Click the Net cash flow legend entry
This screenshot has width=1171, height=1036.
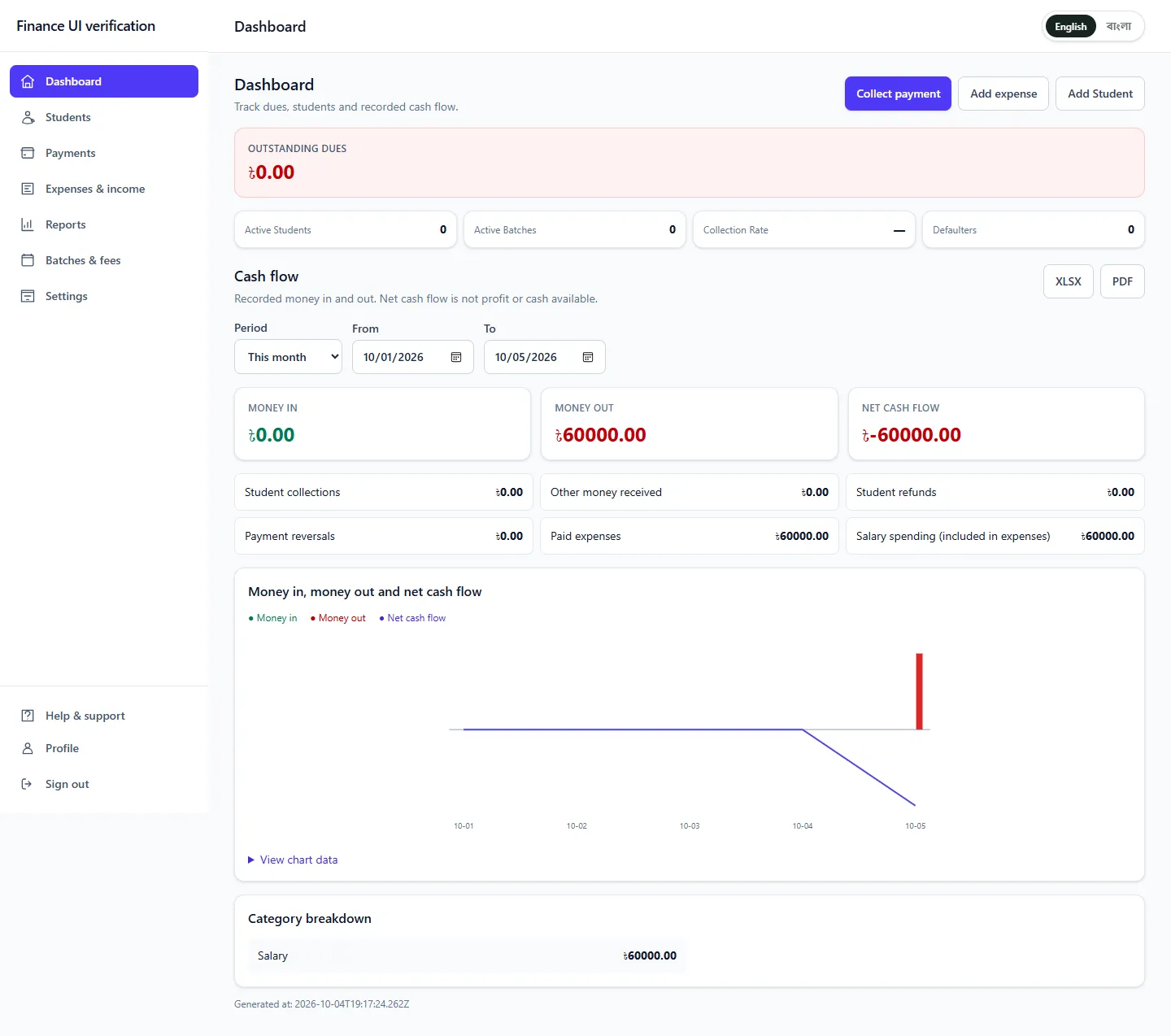[412, 618]
